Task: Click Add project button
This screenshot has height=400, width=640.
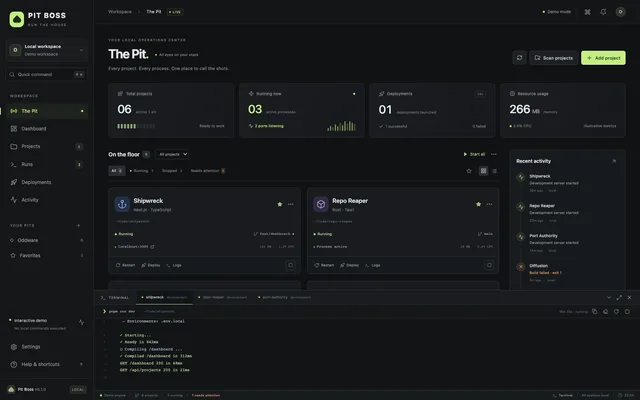Action: pos(603,58)
